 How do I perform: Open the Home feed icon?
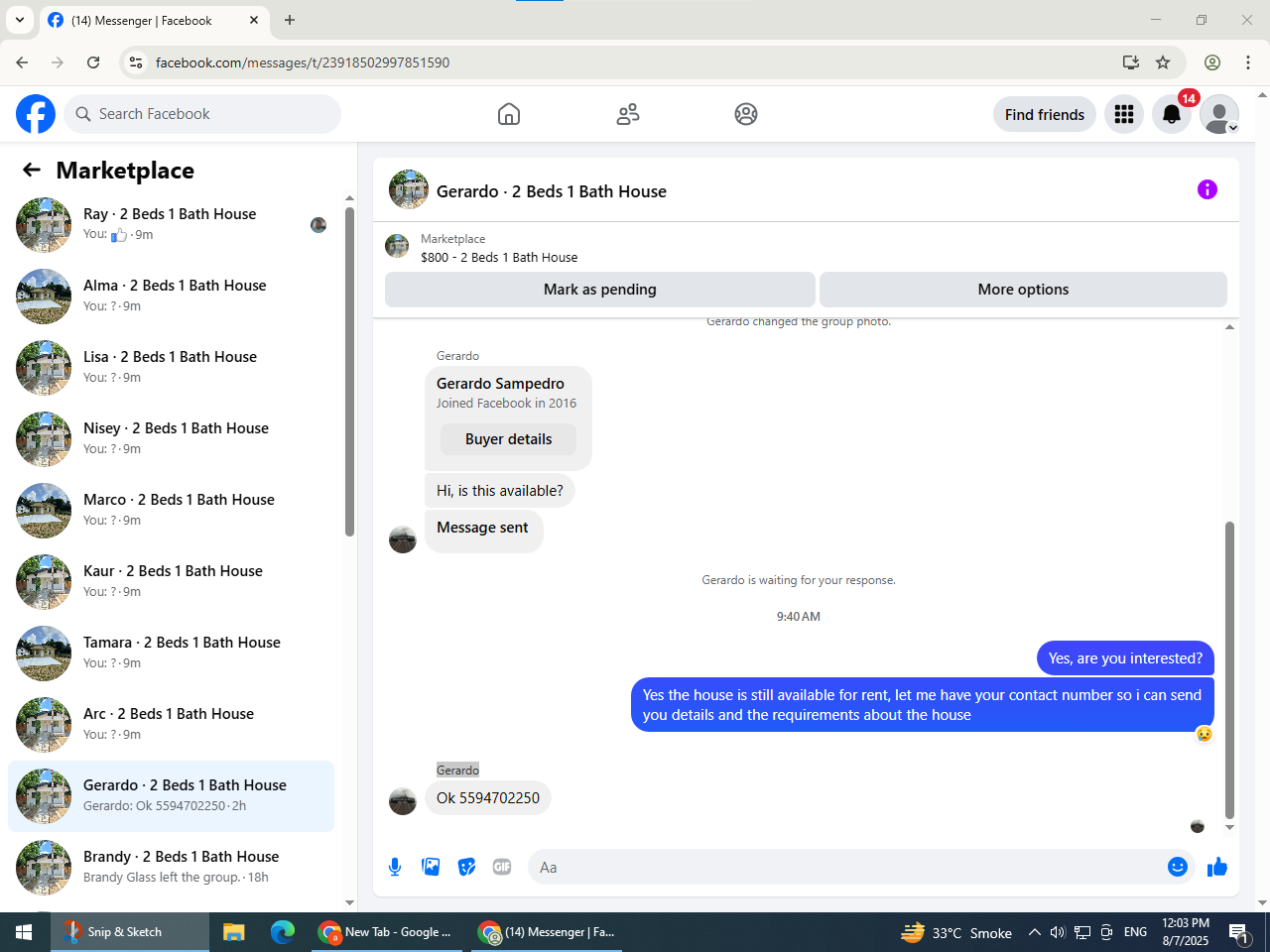point(509,114)
